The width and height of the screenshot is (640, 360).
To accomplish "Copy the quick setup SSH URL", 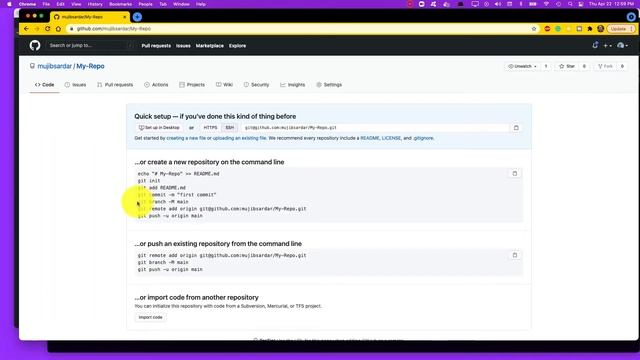I will point(516,128).
